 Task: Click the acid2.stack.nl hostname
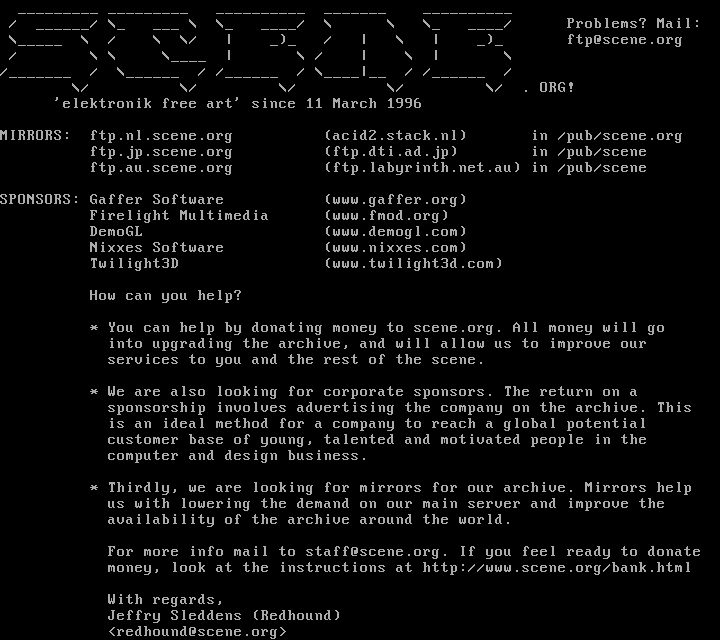(x=395, y=136)
